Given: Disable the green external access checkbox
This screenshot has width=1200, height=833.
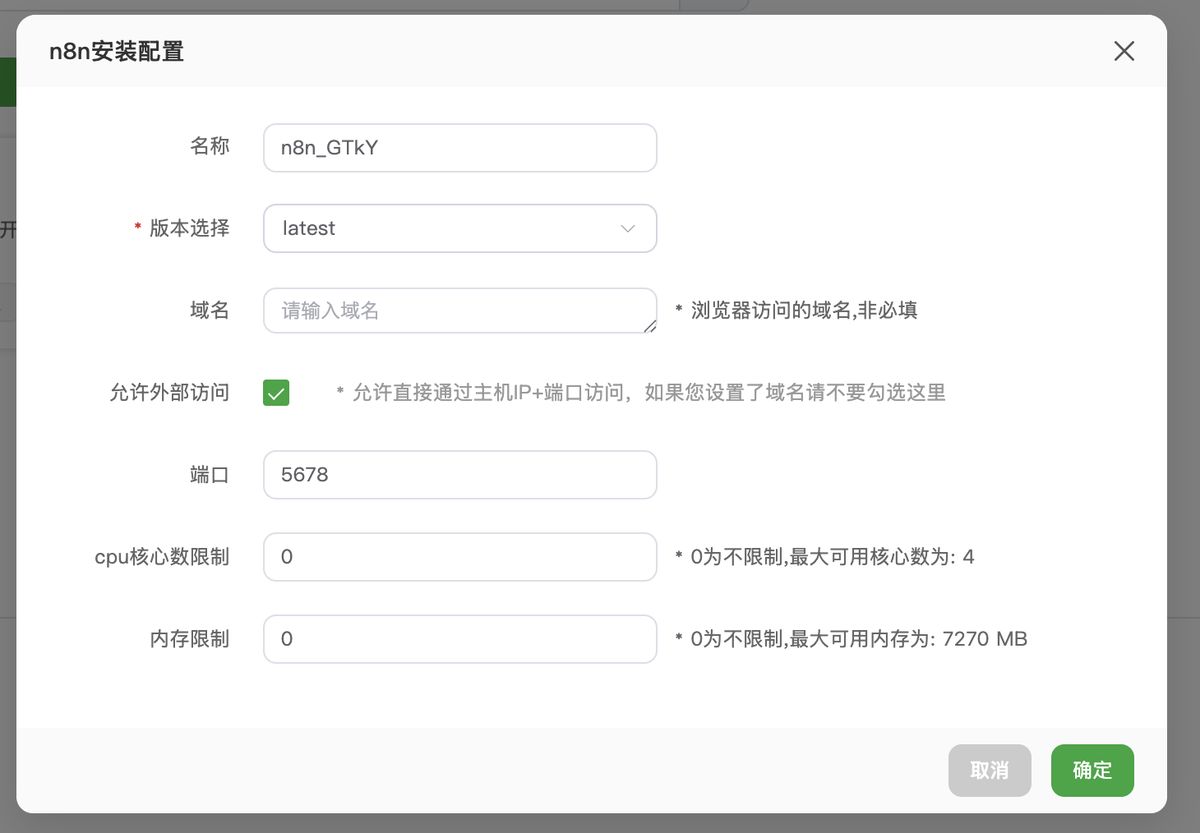Looking at the screenshot, I should pos(276,392).
